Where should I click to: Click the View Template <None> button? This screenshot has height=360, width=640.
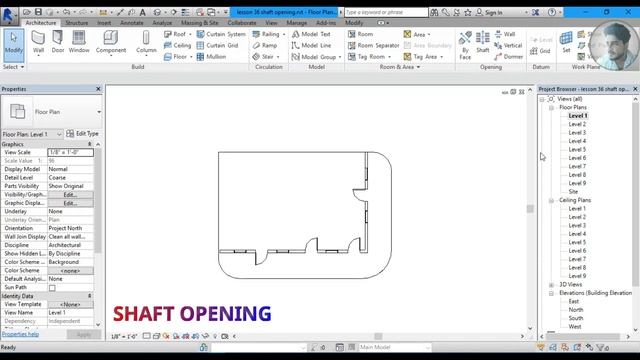(x=70, y=304)
